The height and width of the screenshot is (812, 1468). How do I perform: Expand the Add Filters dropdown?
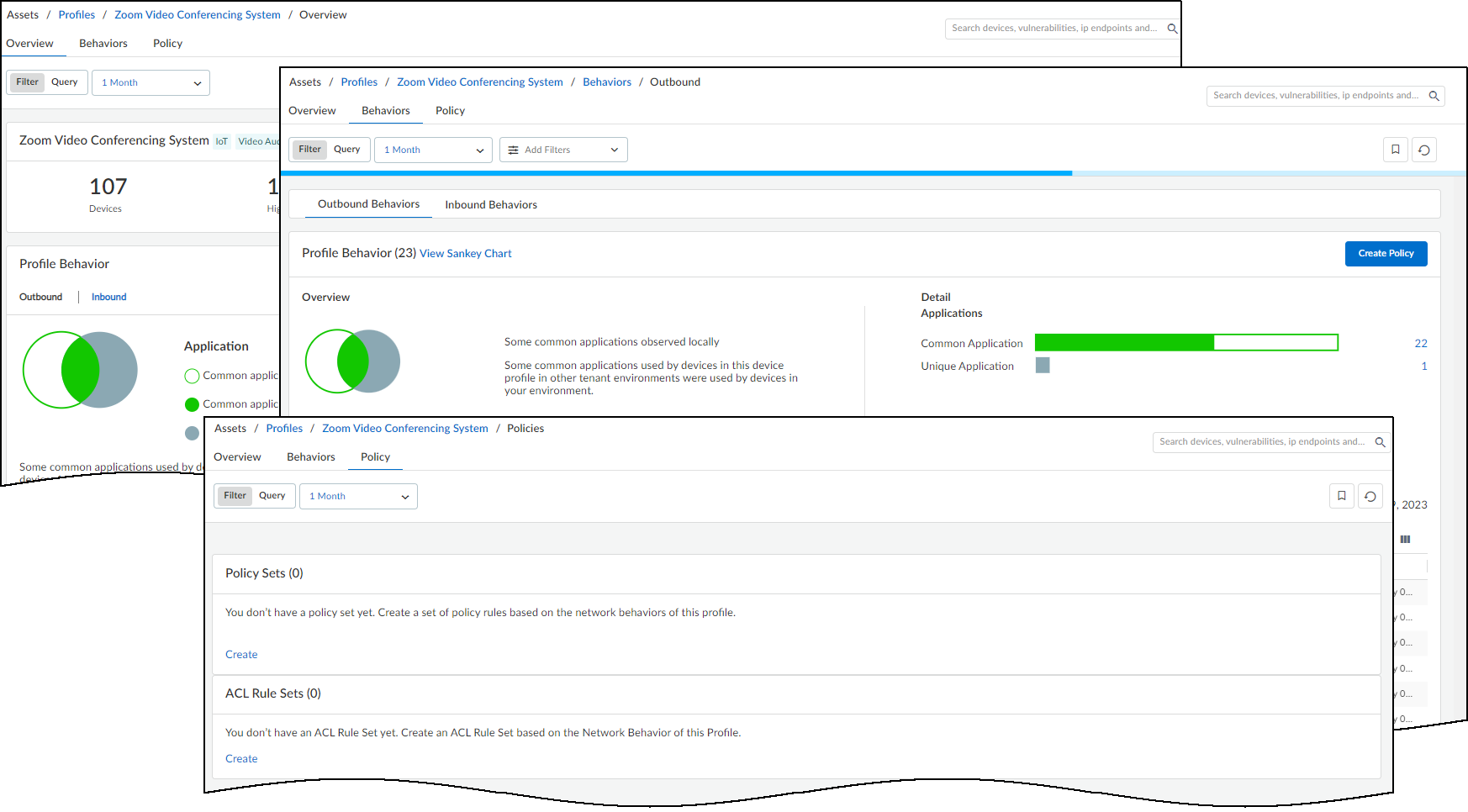tap(563, 150)
